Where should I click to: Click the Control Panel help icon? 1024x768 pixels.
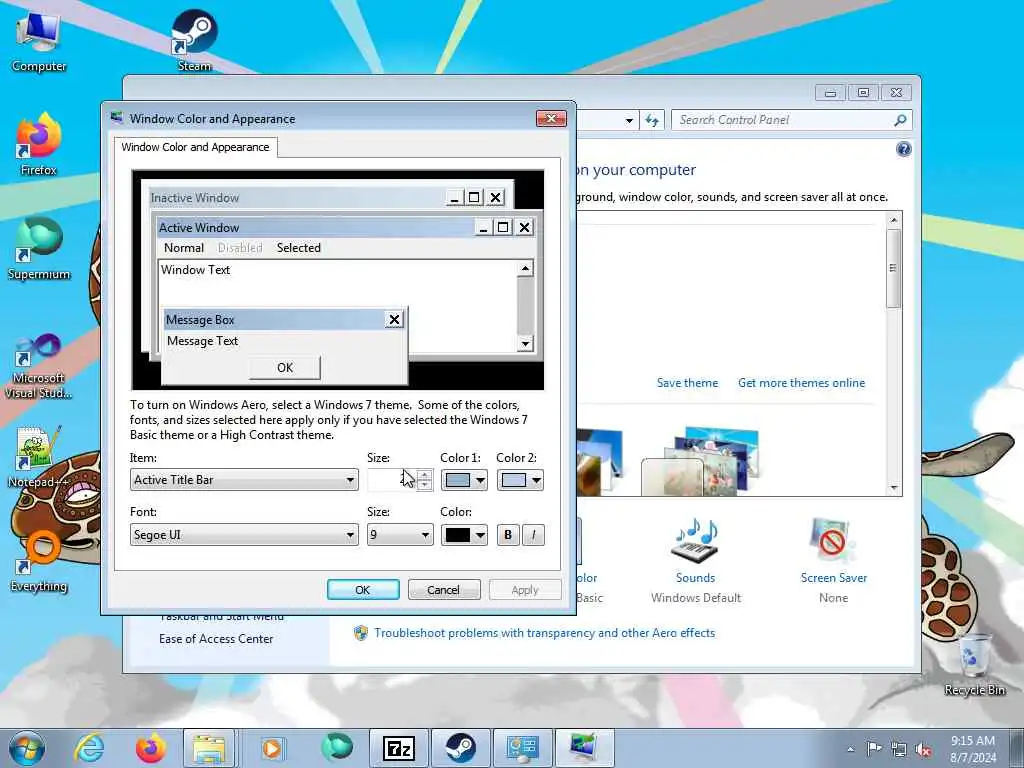pyautogui.click(x=903, y=150)
